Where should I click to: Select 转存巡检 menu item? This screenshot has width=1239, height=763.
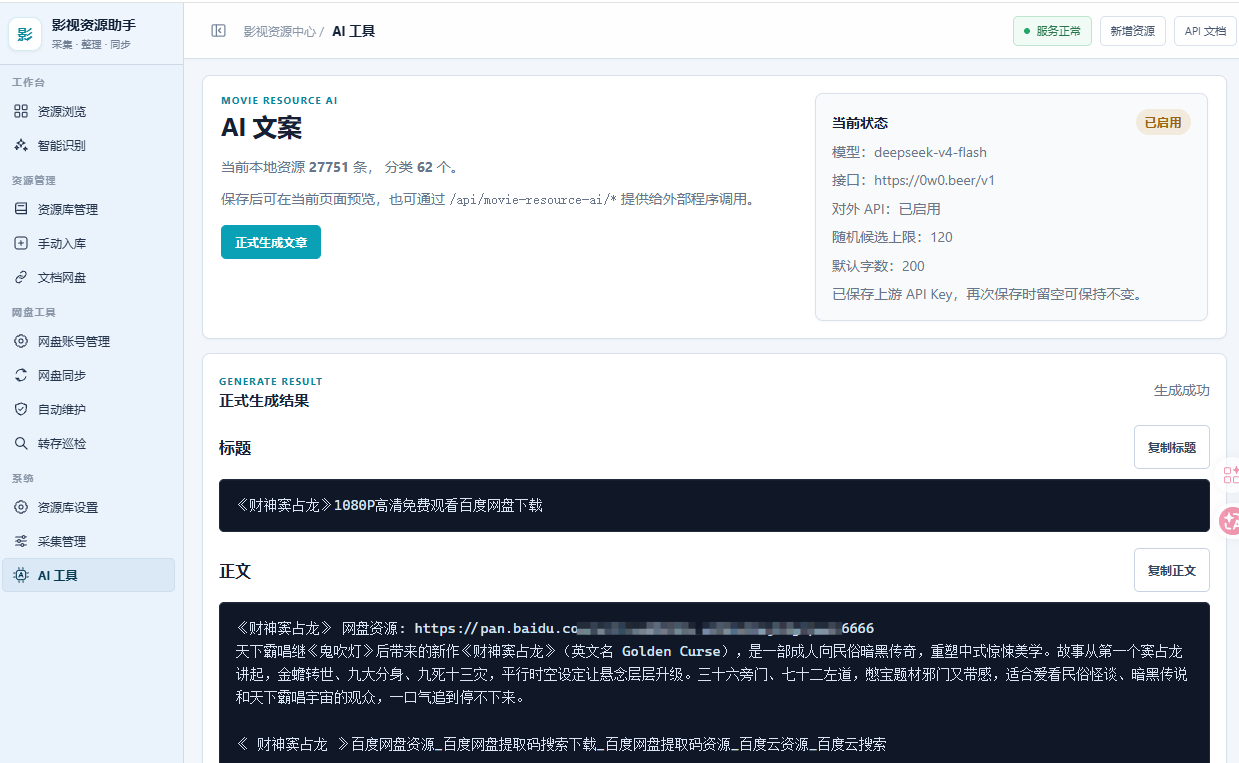(88, 443)
